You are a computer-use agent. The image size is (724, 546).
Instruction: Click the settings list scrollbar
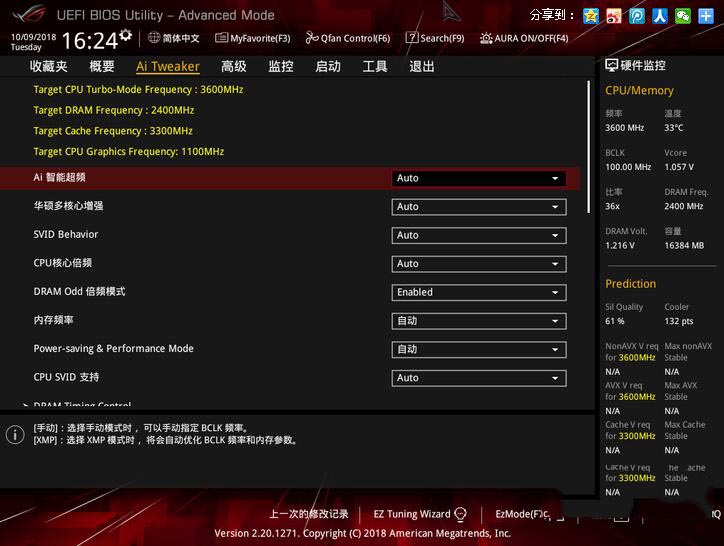tap(589, 147)
